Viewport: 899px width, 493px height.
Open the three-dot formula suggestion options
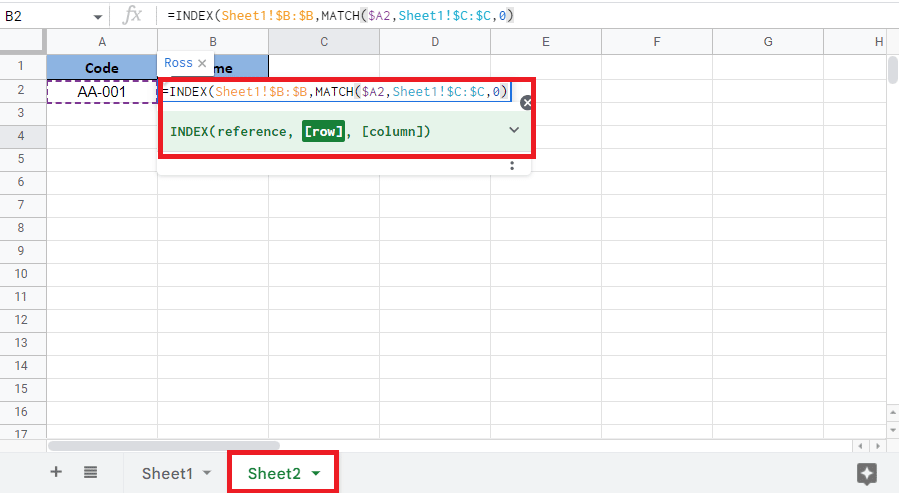pyautogui.click(x=512, y=166)
